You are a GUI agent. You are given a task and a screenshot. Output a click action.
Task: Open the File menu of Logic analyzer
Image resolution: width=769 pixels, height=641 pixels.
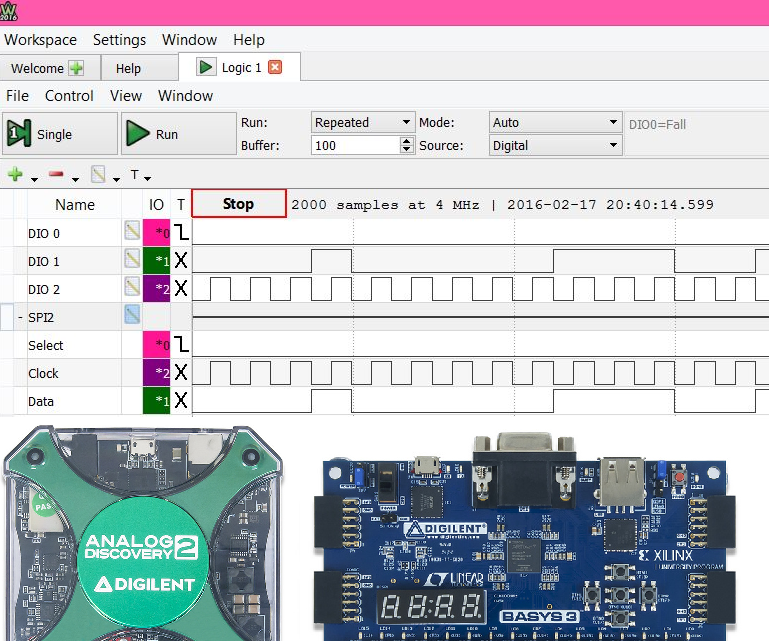tap(17, 96)
